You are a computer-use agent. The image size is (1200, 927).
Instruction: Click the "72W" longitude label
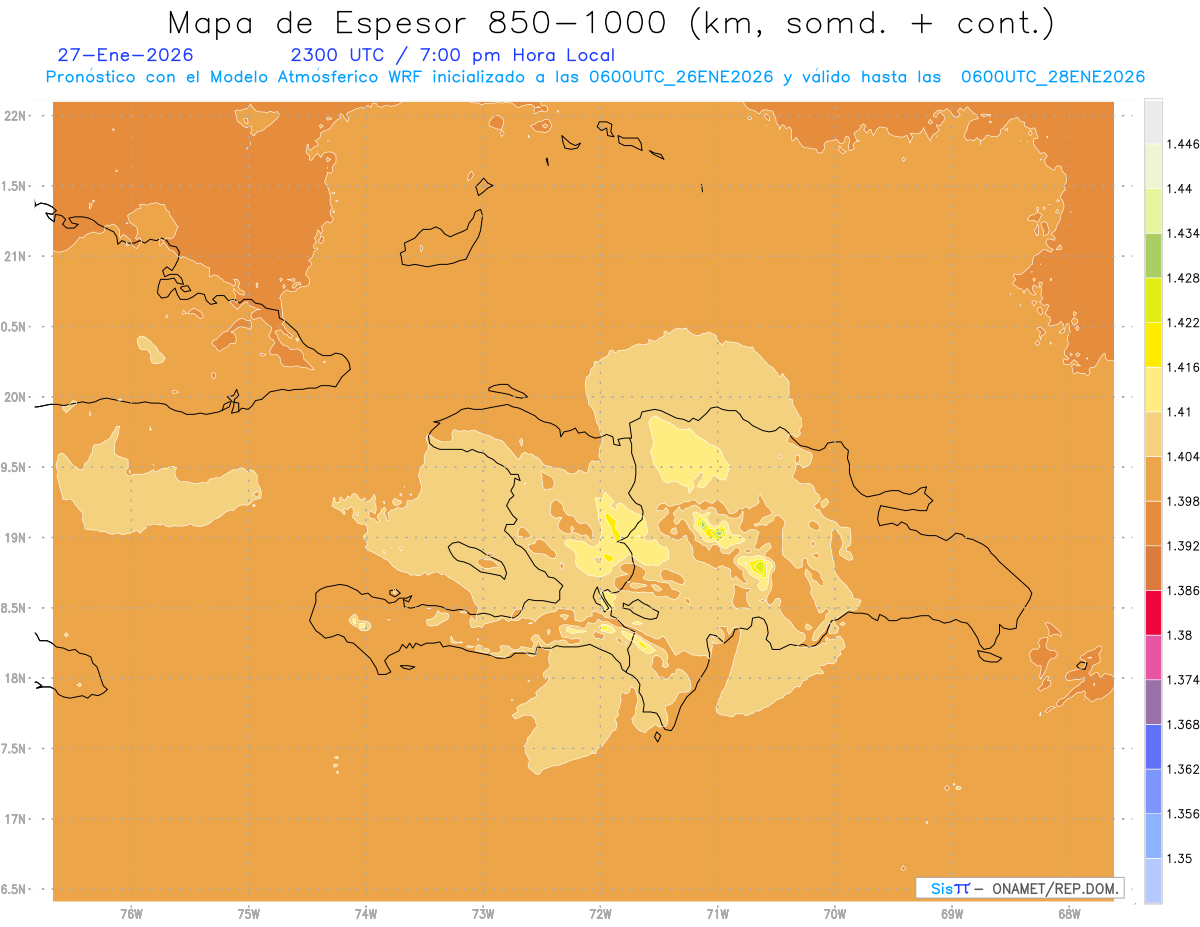coord(600,914)
